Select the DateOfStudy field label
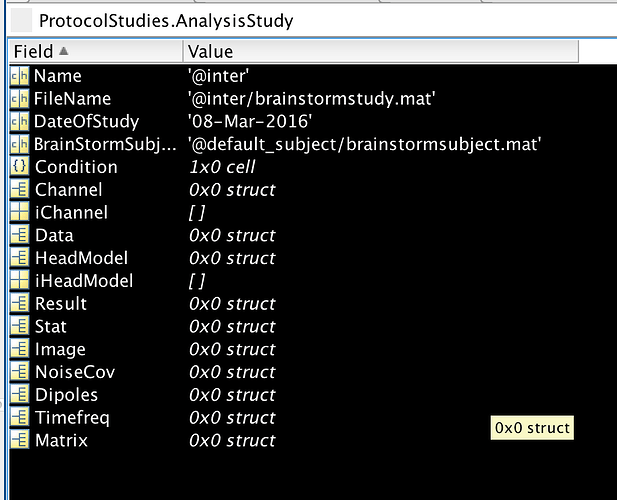The width and height of the screenshot is (617, 500). pyautogui.click(x=87, y=122)
